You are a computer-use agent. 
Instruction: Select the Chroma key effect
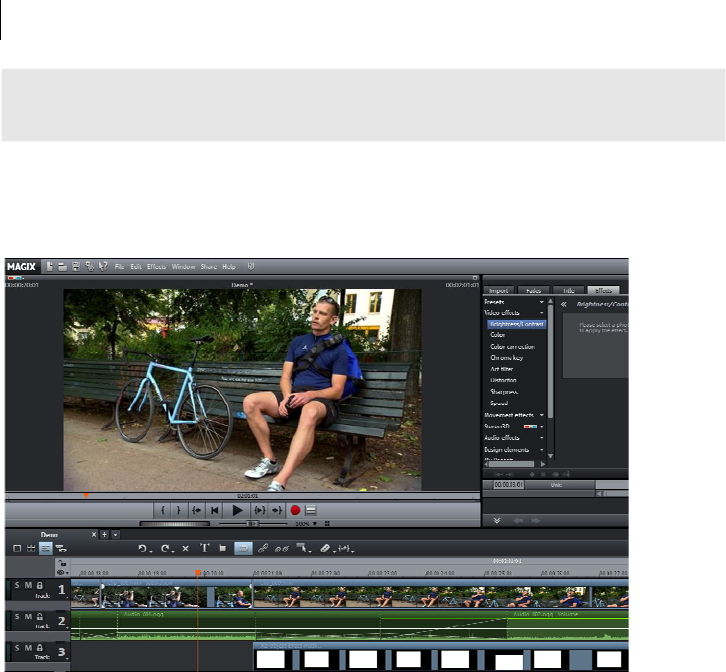coord(507,358)
